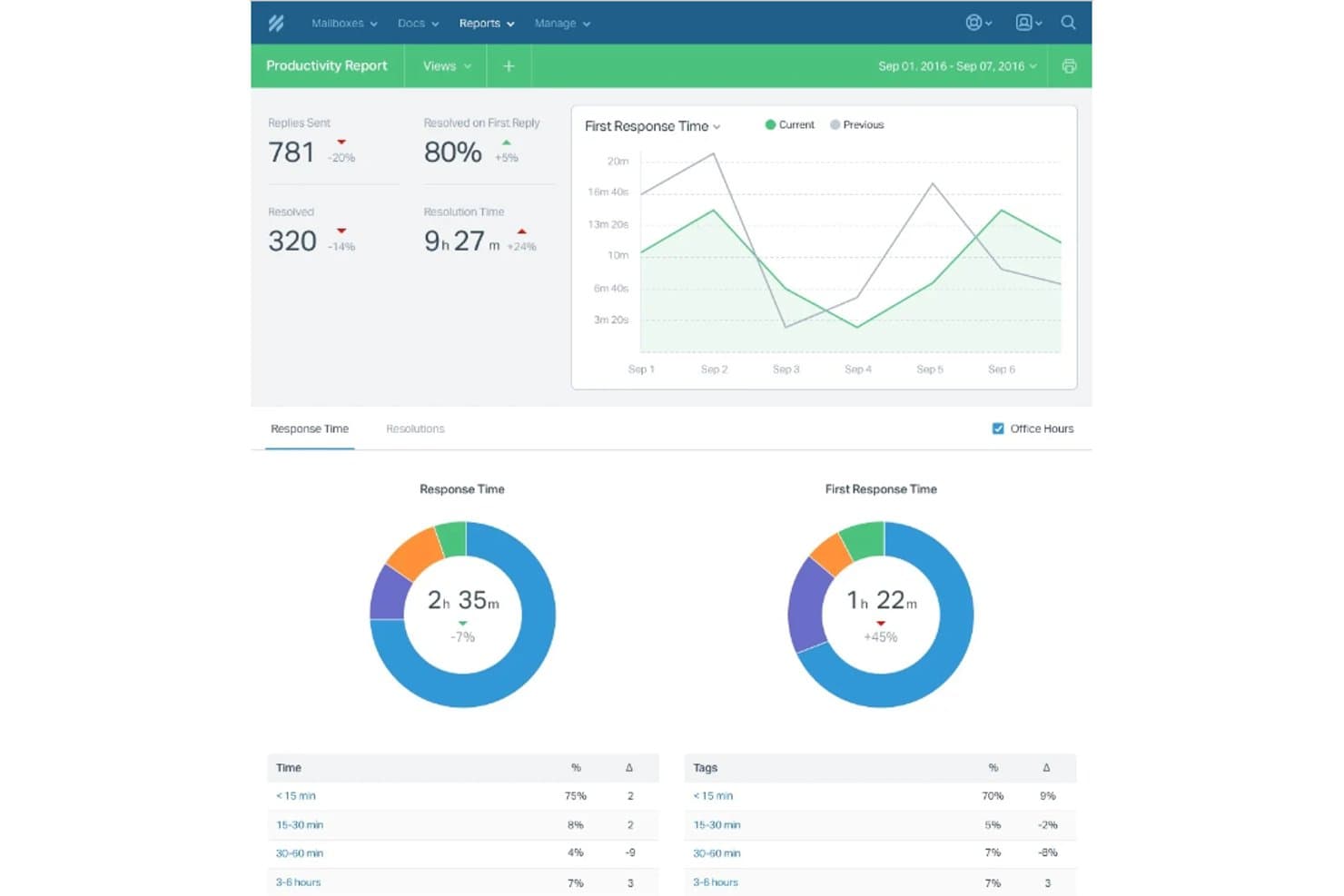Click the Sep 4 point on the chart axis
Screen dimensions: 1344x896
(858, 369)
